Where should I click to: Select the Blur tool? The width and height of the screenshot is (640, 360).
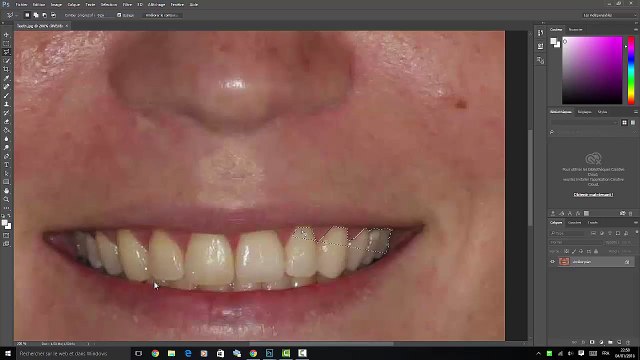(7, 139)
